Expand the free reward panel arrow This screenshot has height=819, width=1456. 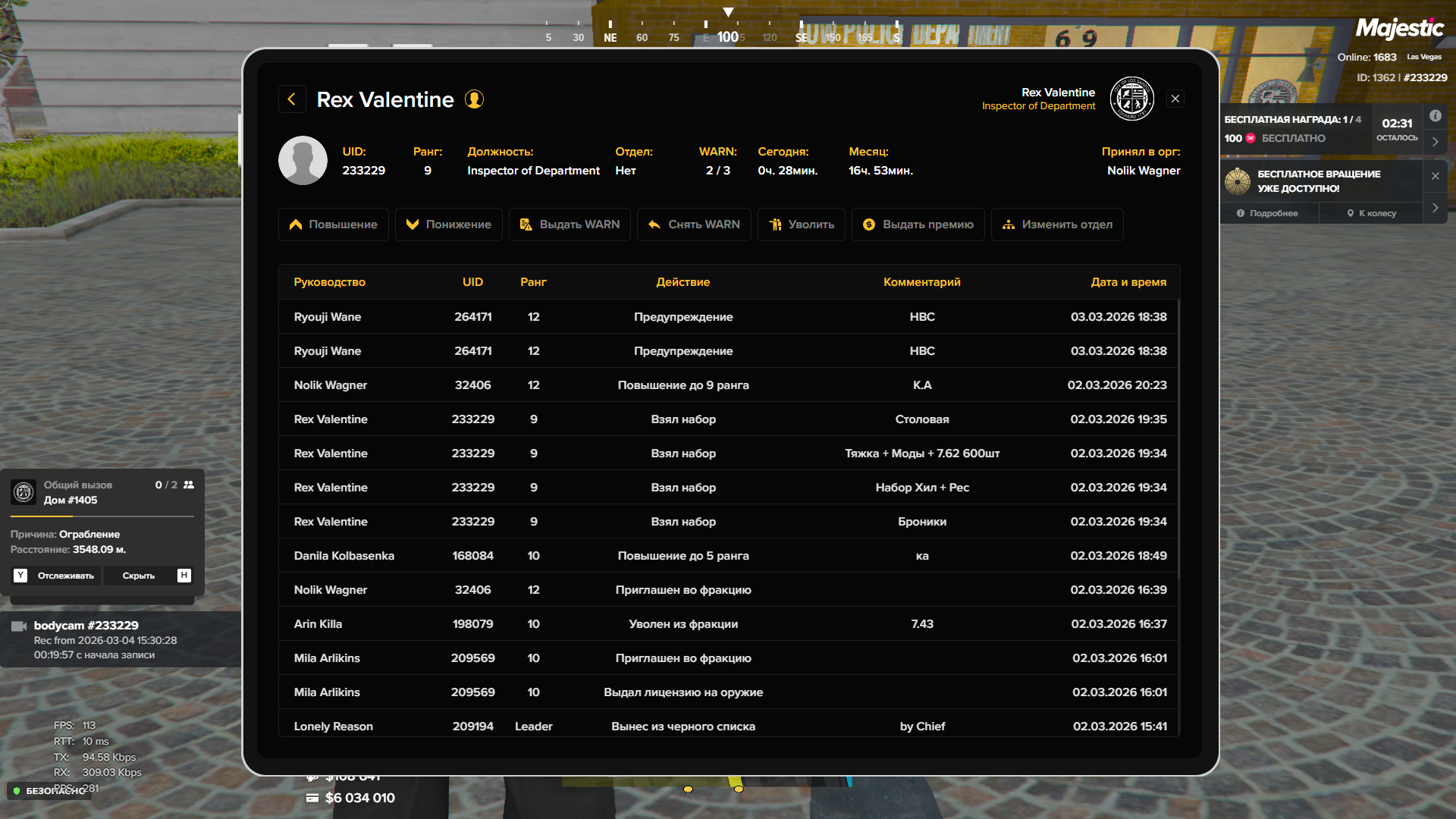[1435, 142]
